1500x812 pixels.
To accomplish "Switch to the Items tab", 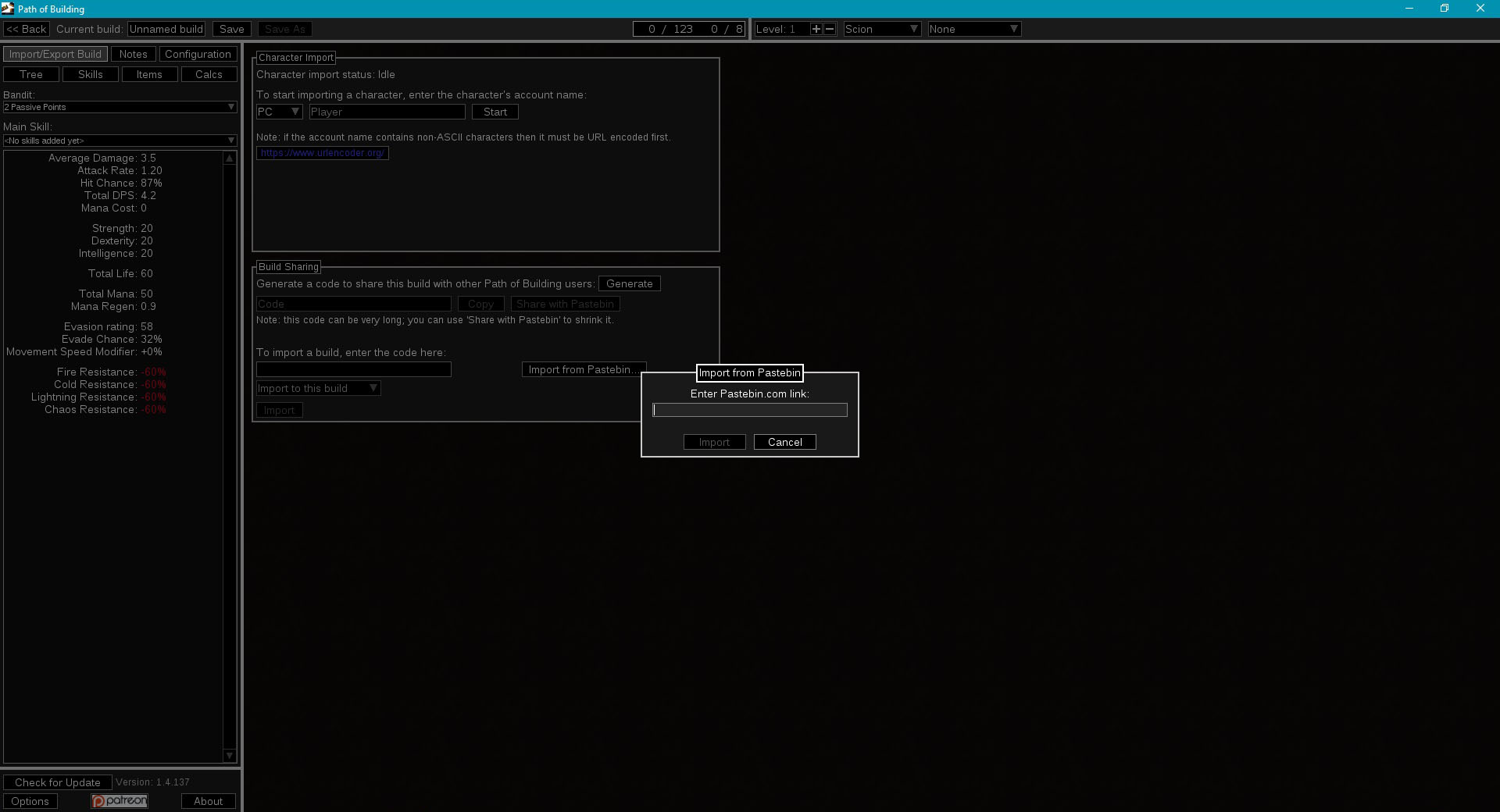I will 149,74.
